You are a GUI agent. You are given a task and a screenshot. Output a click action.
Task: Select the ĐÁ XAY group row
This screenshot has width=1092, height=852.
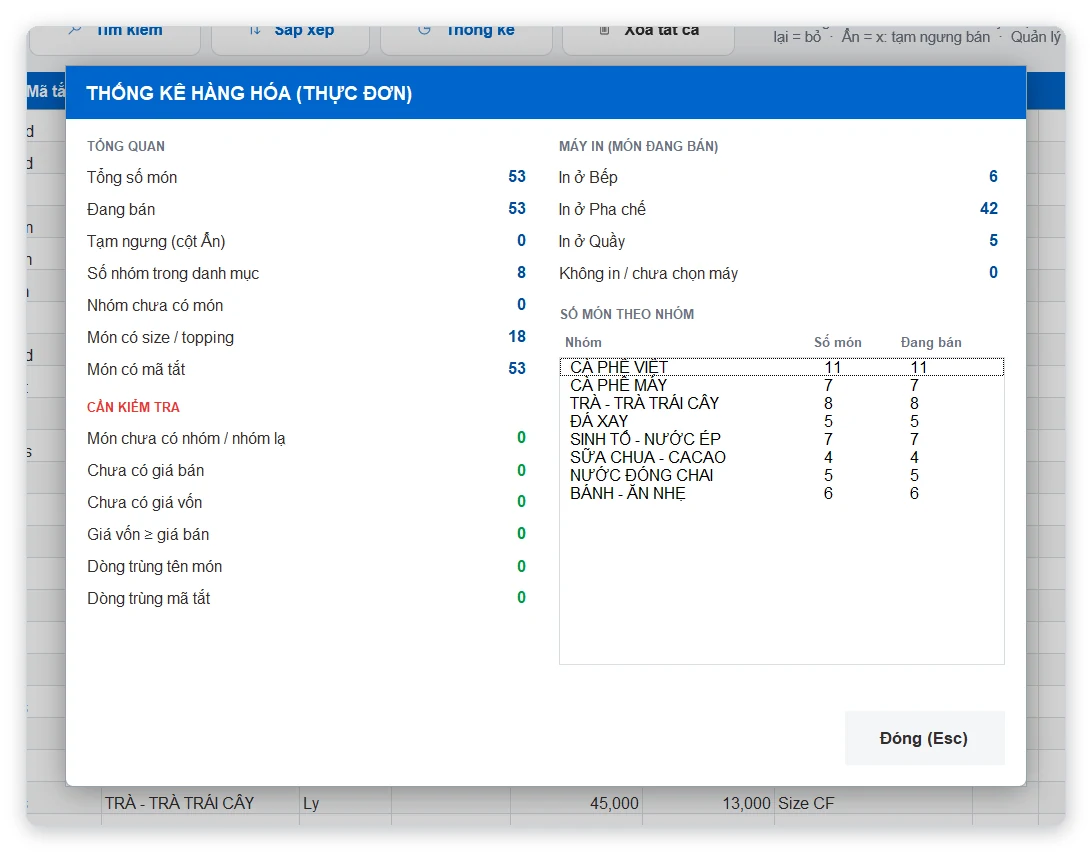(781, 421)
